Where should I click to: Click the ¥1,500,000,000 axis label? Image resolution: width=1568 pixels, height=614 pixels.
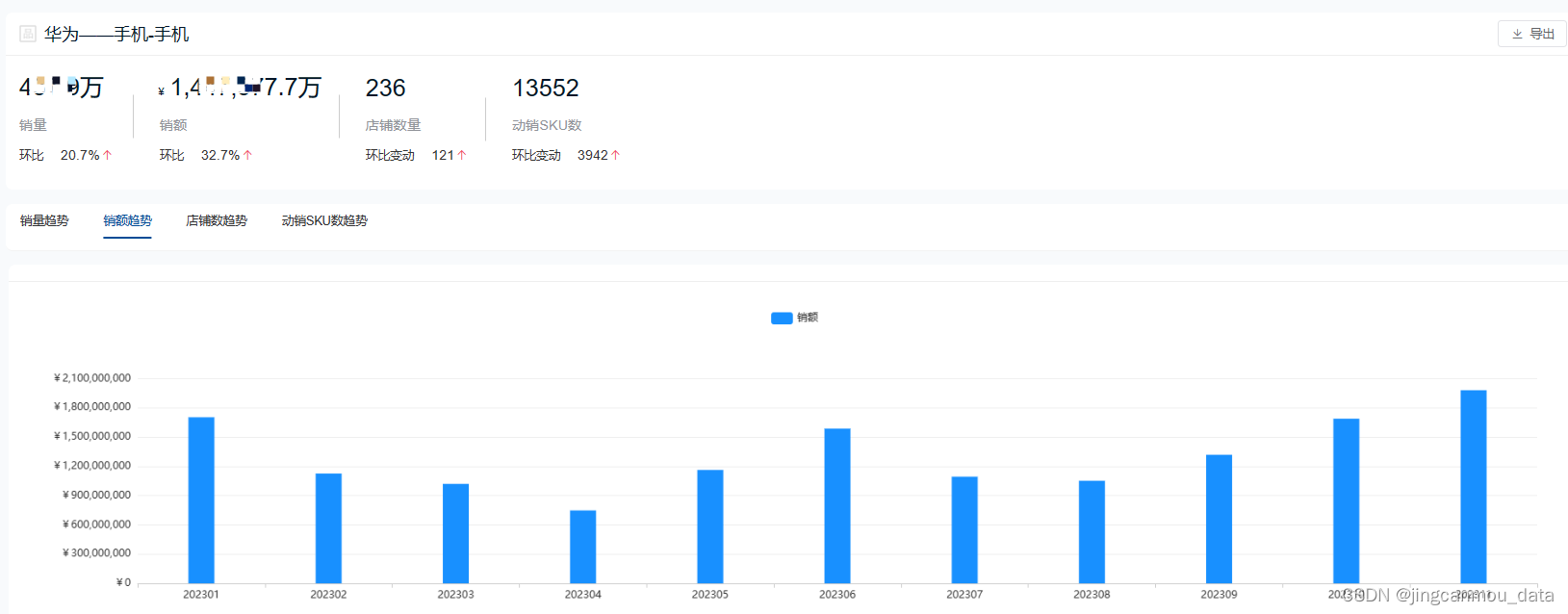(x=92, y=436)
